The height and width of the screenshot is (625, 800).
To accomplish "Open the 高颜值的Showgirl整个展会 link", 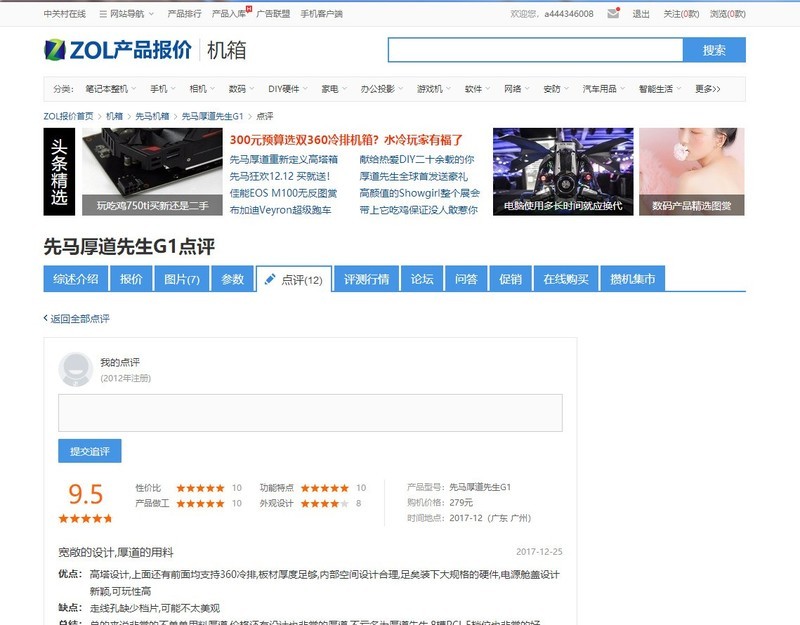I will (419, 193).
